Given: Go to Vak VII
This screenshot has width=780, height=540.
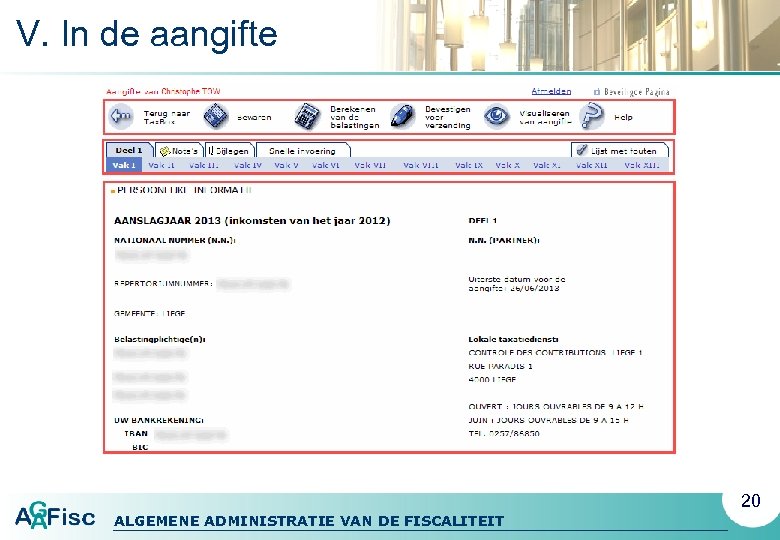Looking at the screenshot, I should 370,165.
